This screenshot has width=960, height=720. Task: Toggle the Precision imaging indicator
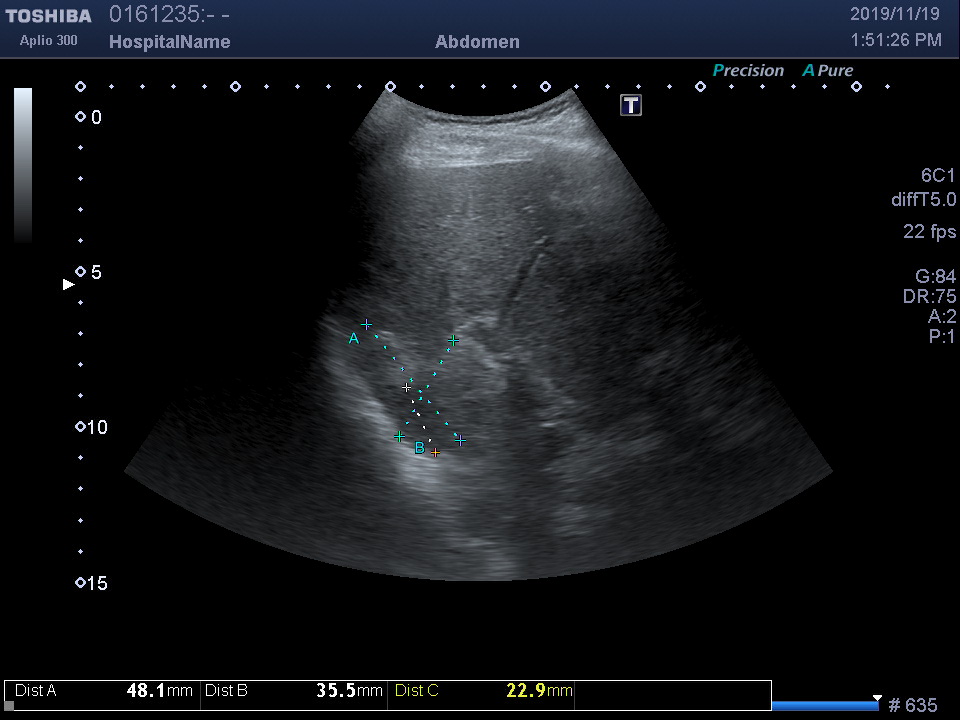pyautogui.click(x=748, y=71)
